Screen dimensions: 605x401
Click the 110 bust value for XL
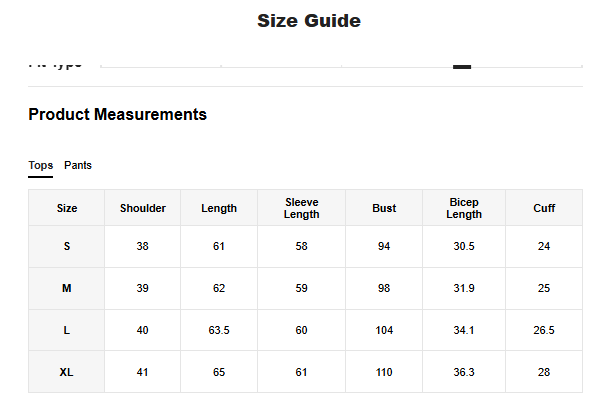click(384, 372)
